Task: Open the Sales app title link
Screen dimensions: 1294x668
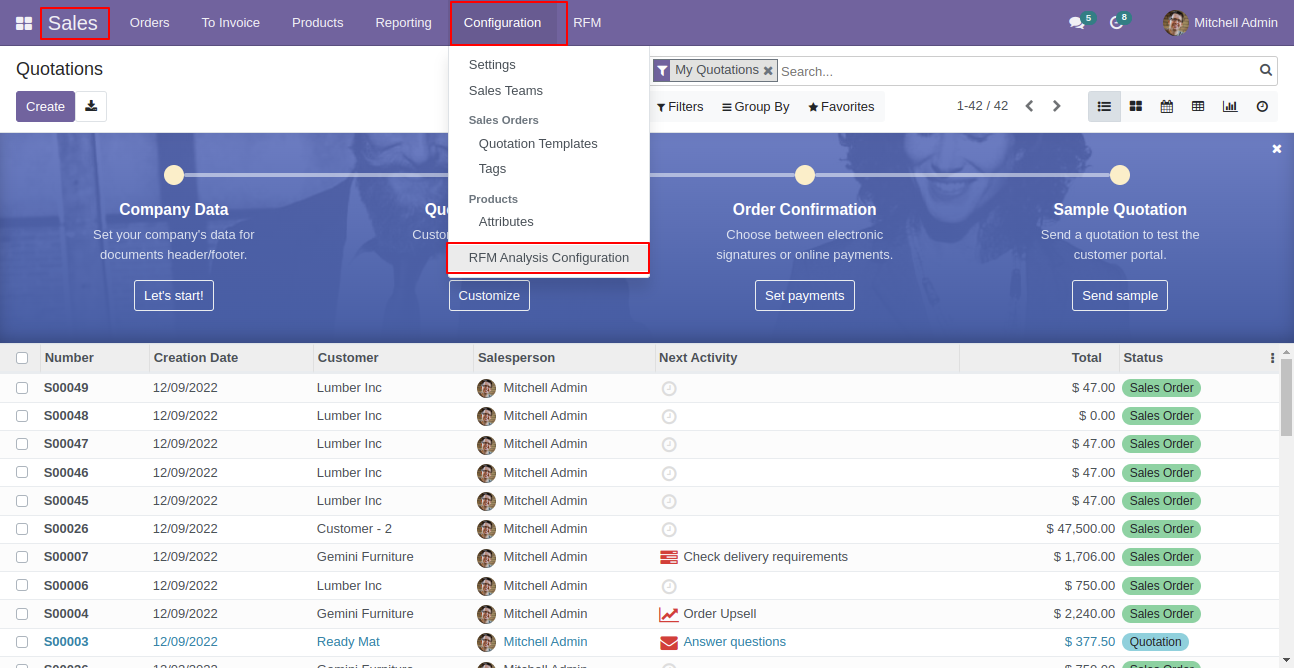Action: [x=73, y=23]
